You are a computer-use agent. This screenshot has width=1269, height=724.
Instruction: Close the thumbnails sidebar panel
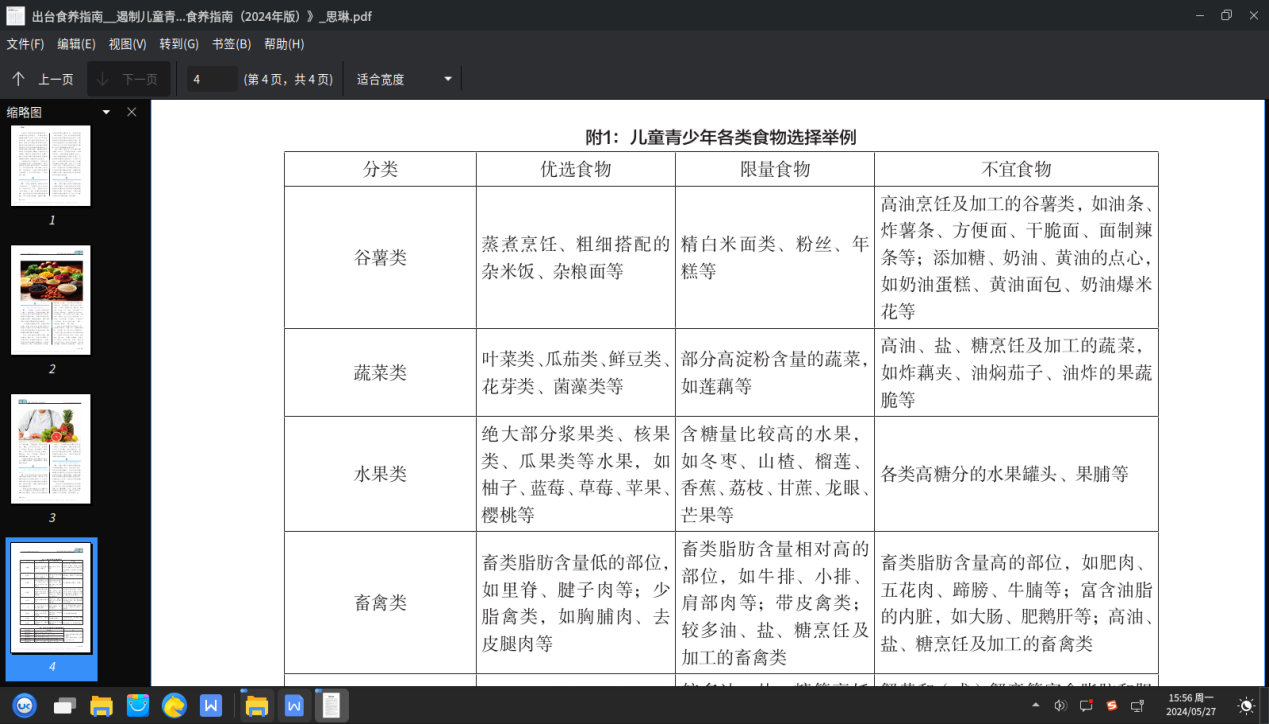tap(132, 112)
